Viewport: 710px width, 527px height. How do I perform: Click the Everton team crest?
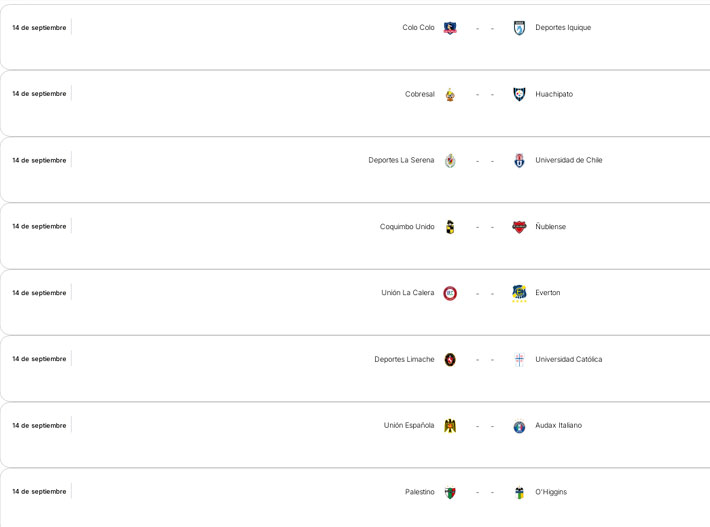coord(519,293)
